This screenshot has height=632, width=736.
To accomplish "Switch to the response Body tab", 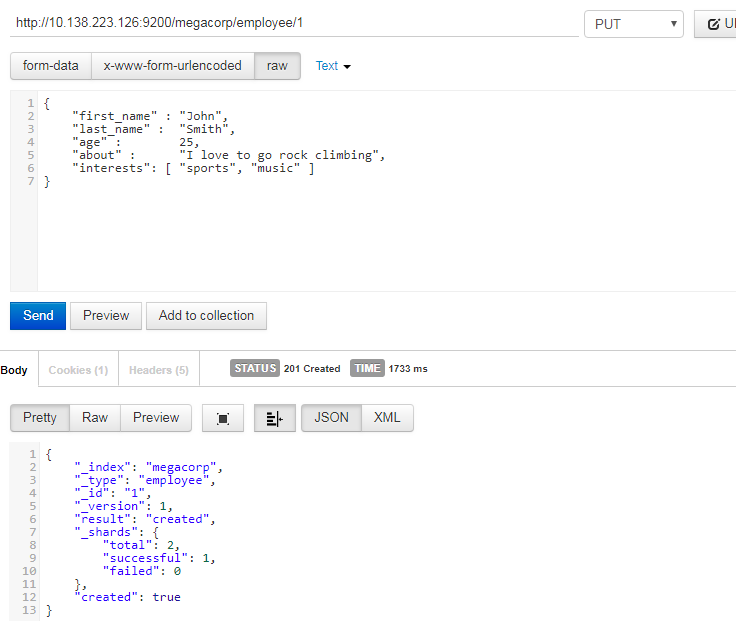I will point(15,370).
